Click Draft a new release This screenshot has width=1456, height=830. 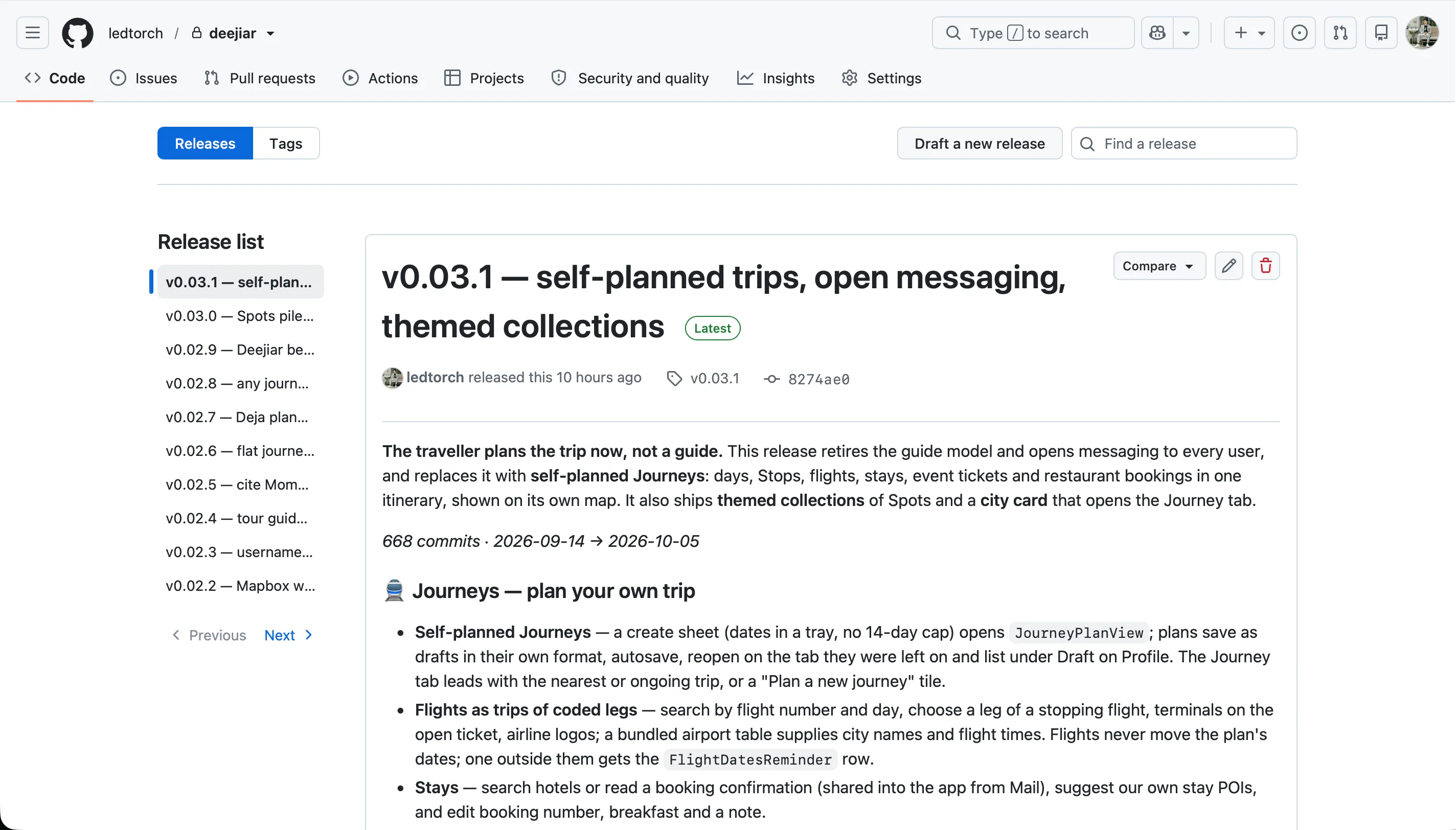(980, 143)
